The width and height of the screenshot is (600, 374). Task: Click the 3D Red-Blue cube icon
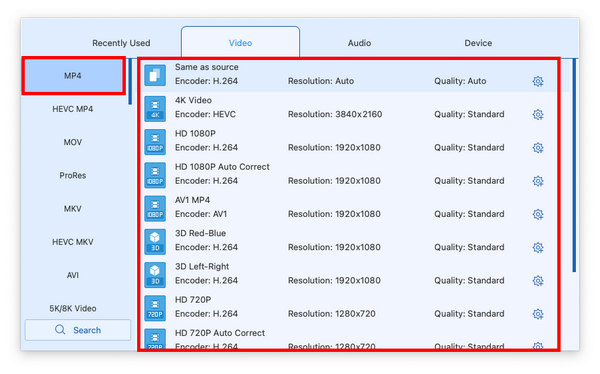click(155, 242)
